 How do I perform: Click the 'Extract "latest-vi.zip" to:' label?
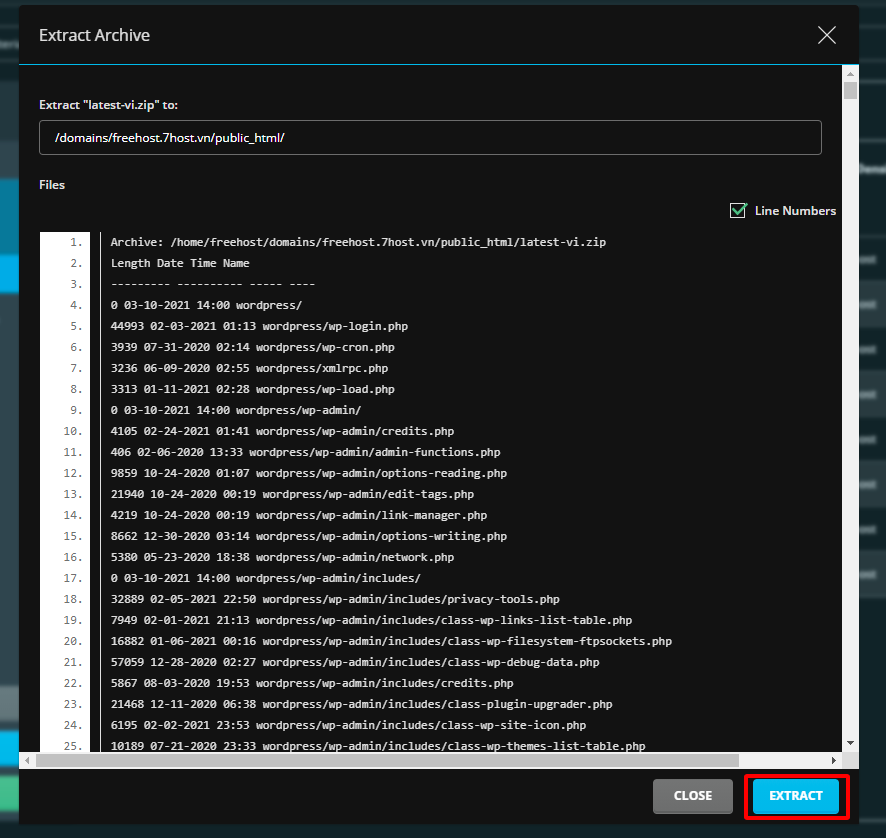(108, 105)
